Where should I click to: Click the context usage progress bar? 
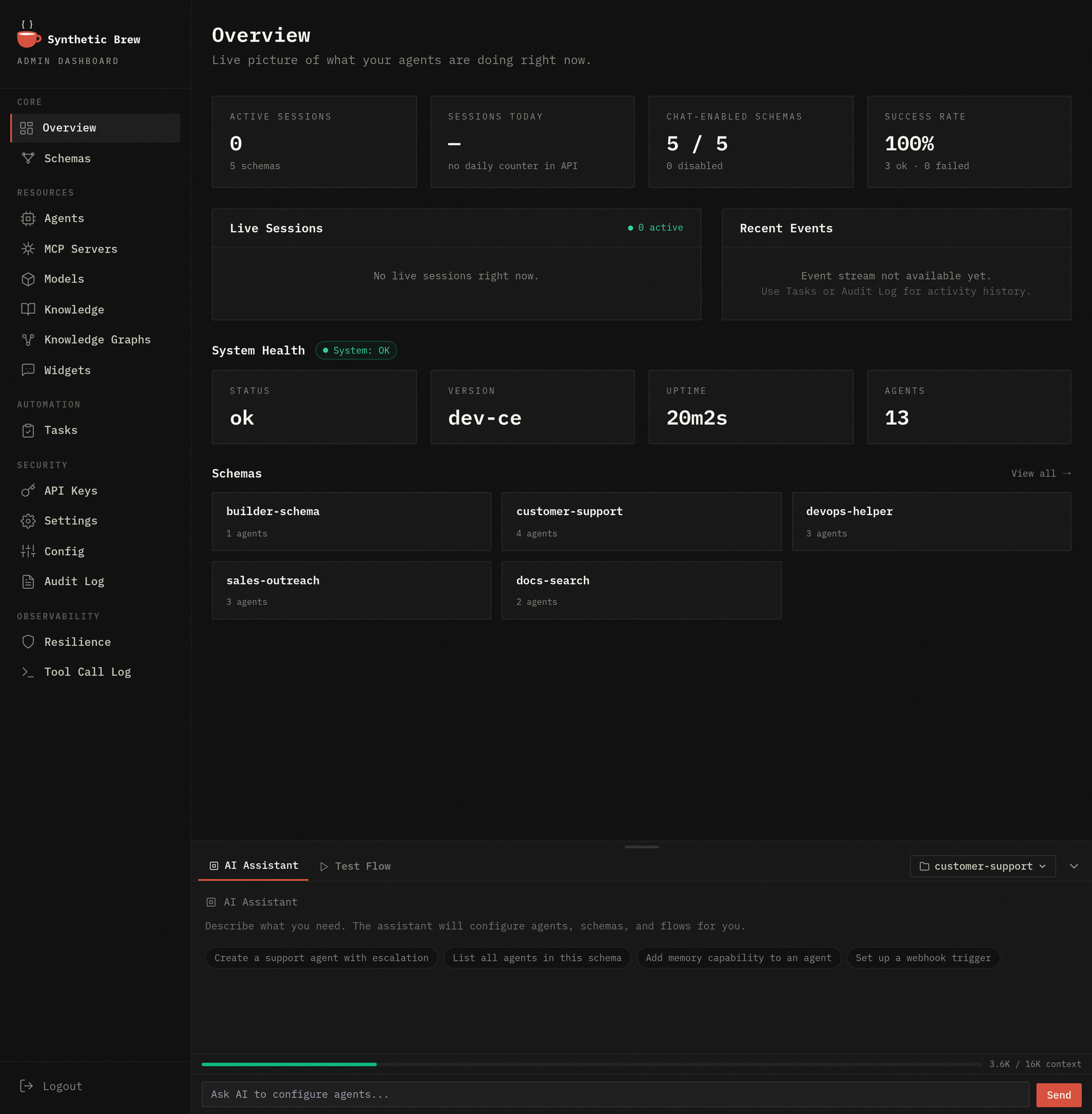[x=592, y=1064]
